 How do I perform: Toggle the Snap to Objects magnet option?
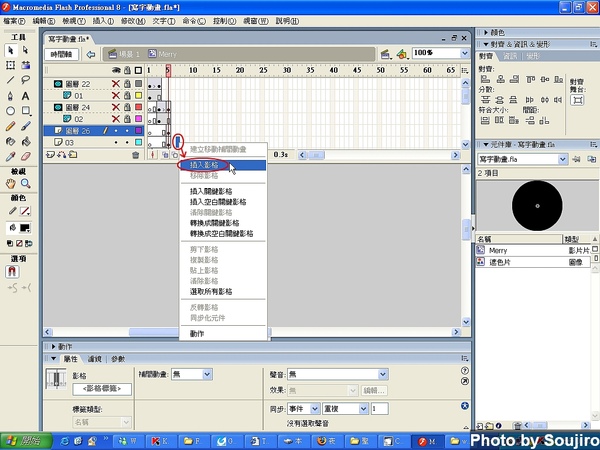12,272
